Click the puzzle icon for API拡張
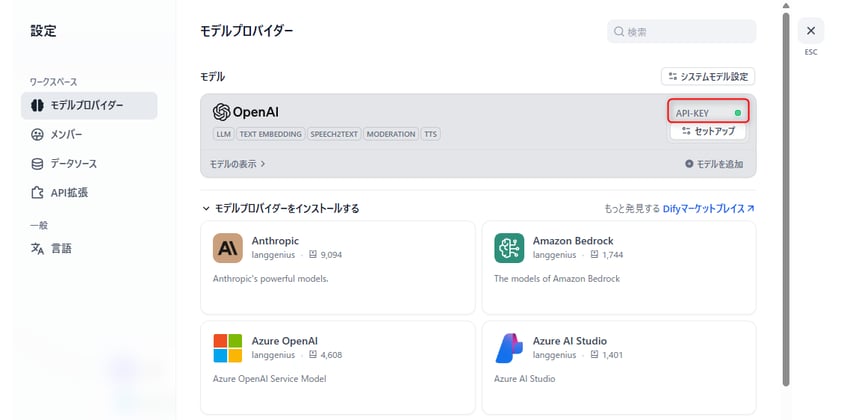This screenshot has width=844, height=420. (37, 193)
